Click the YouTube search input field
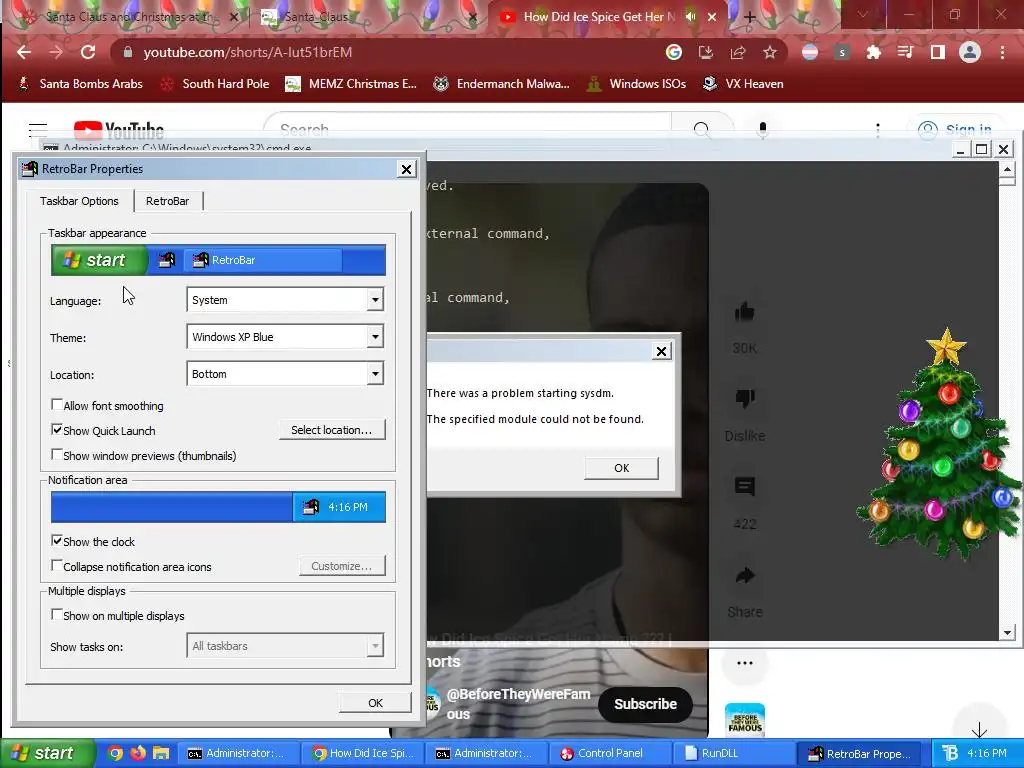This screenshot has width=1024, height=768. pyautogui.click(x=468, y=129)
